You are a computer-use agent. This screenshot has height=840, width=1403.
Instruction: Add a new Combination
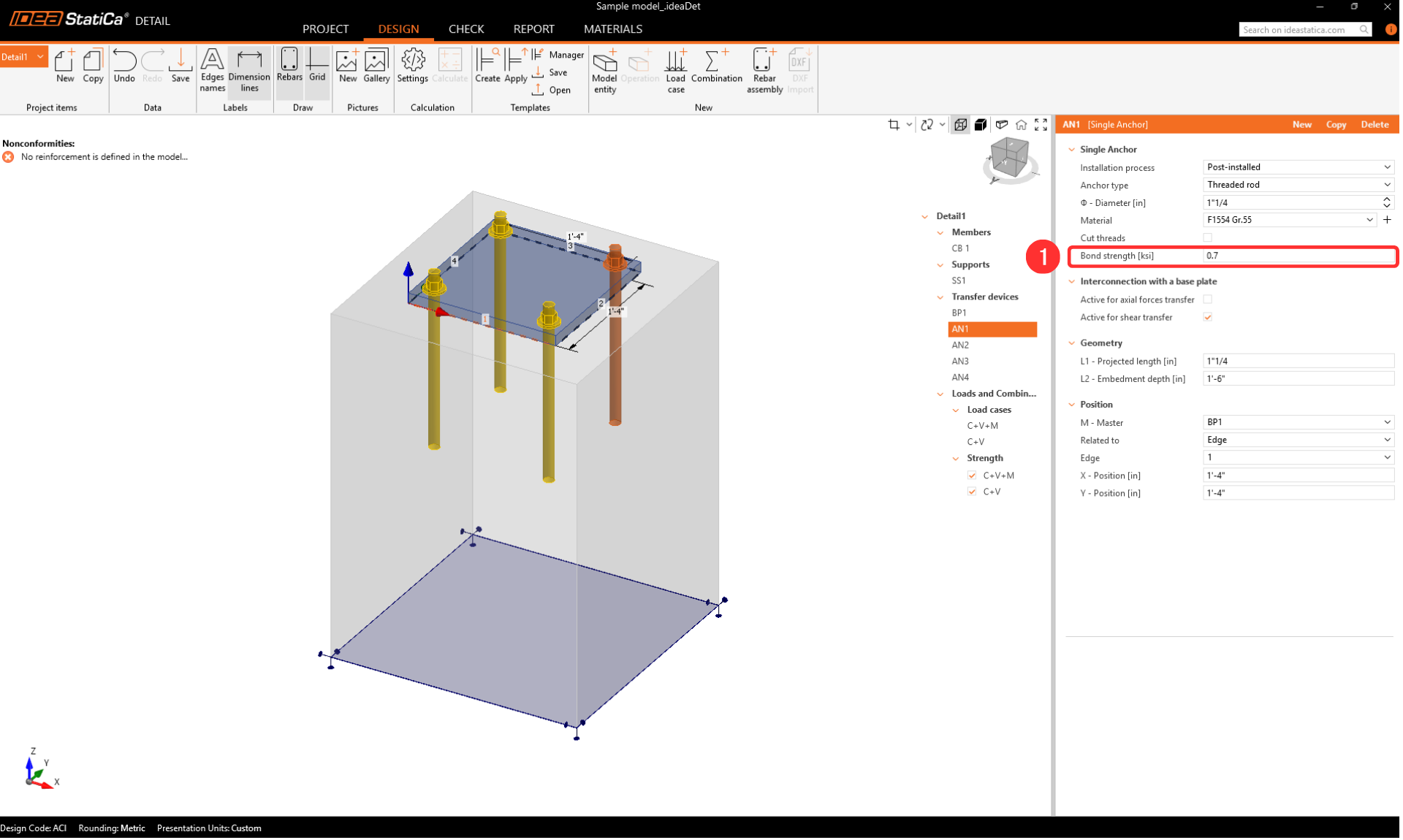click(716, 66)
